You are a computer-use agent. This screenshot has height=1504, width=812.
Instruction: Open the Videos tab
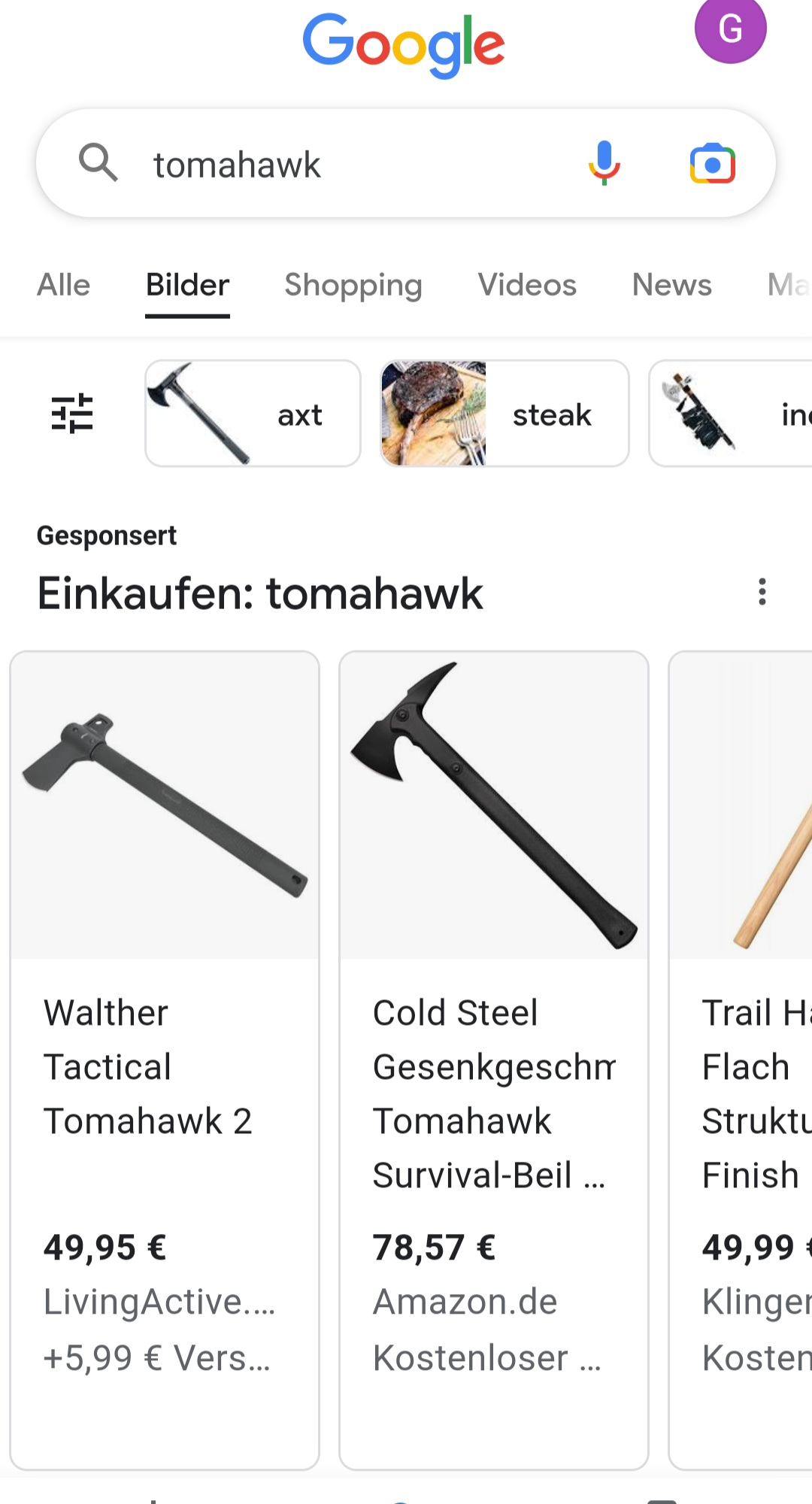(x=527, y=286)
